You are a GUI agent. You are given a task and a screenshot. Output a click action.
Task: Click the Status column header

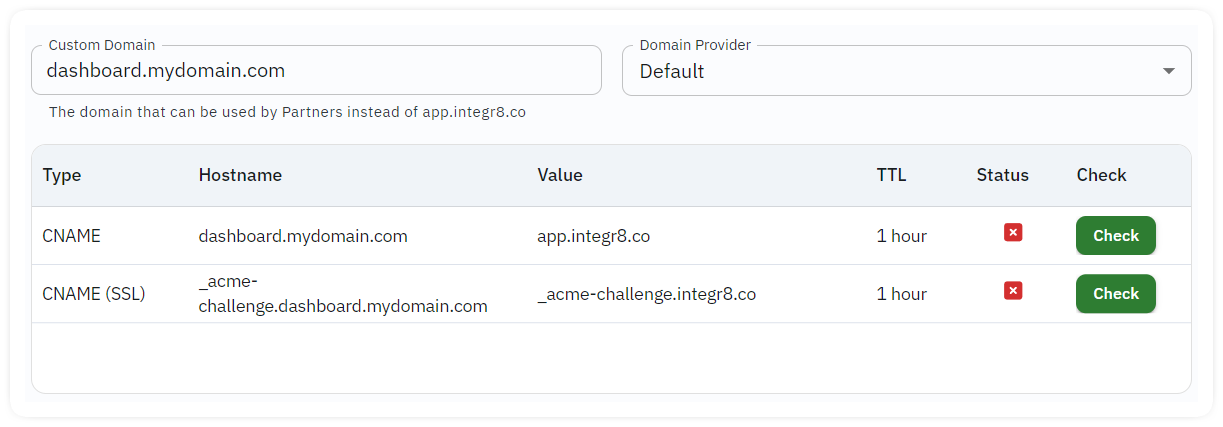[x=1003, y=175]
